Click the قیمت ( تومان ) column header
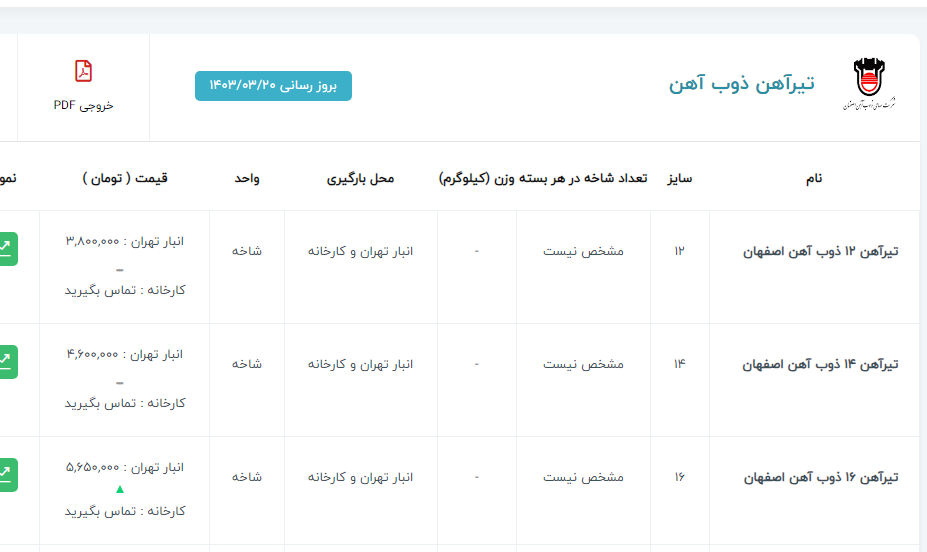The height and width of the screenshot is (552, 927). 125,178
